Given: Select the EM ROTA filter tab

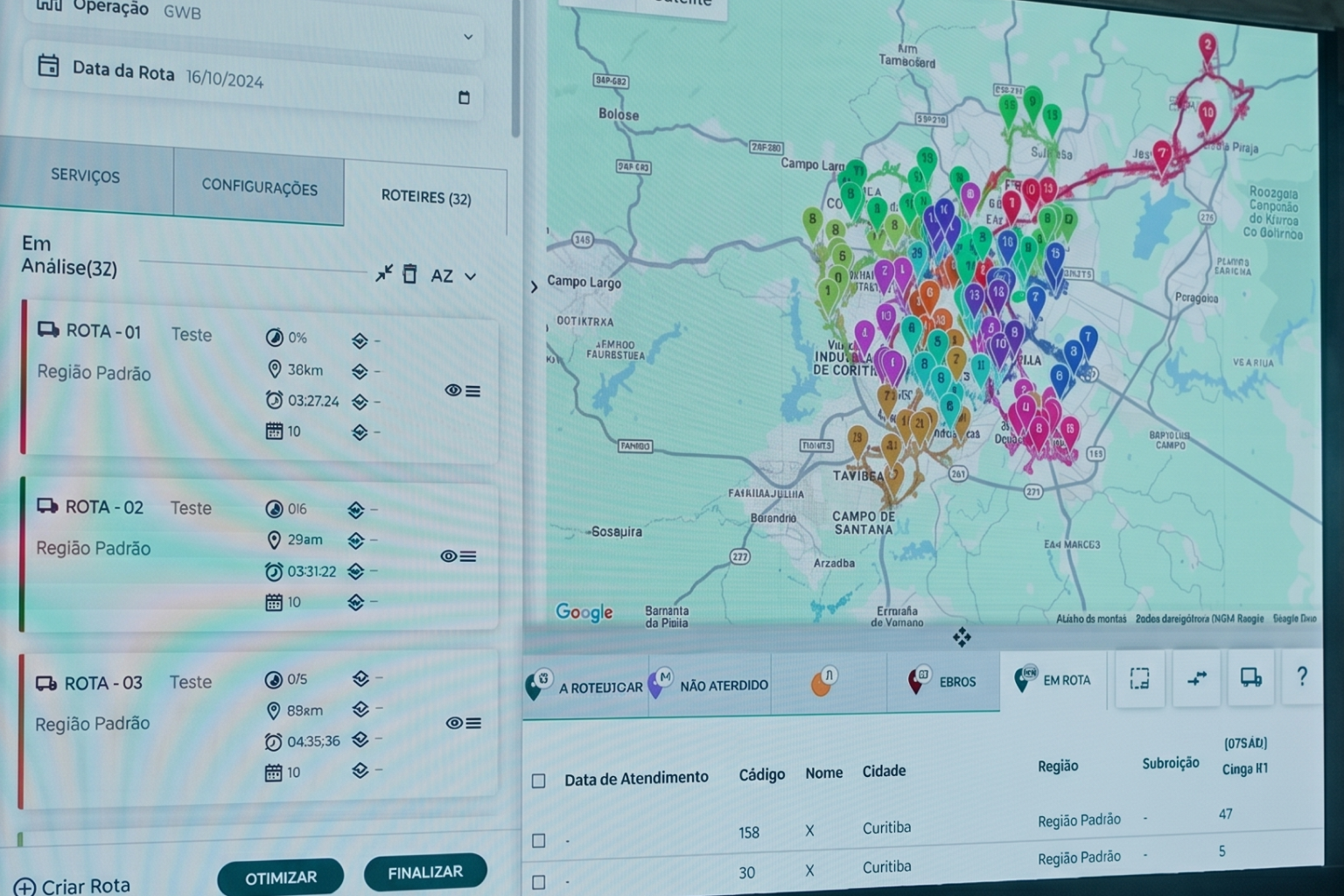Looking at the screenshot, I should (1053, 680).
